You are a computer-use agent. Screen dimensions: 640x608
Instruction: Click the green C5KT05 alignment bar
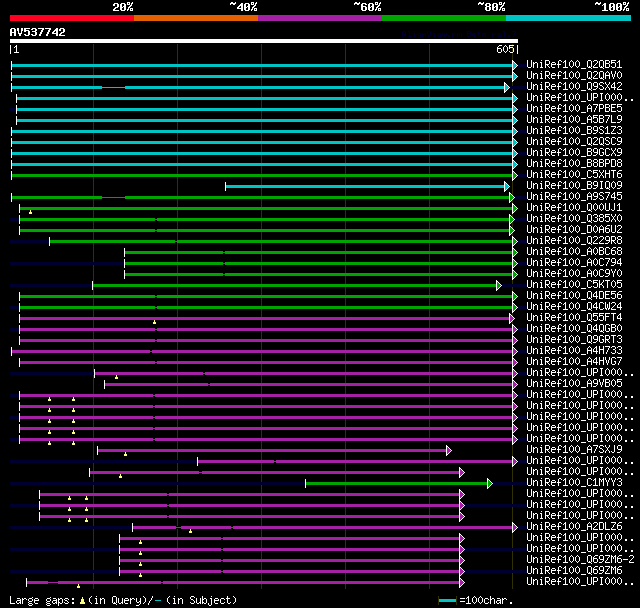297,285
